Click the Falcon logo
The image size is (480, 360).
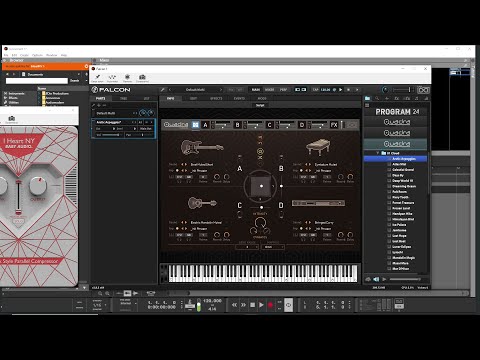(x=111, y=90)
